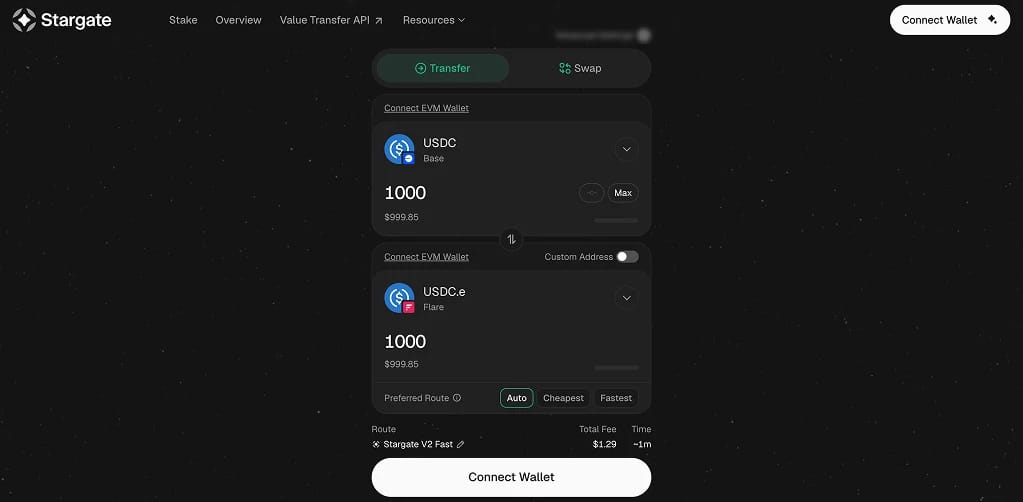Choose the Fastest route option

(x=616, y=398)
